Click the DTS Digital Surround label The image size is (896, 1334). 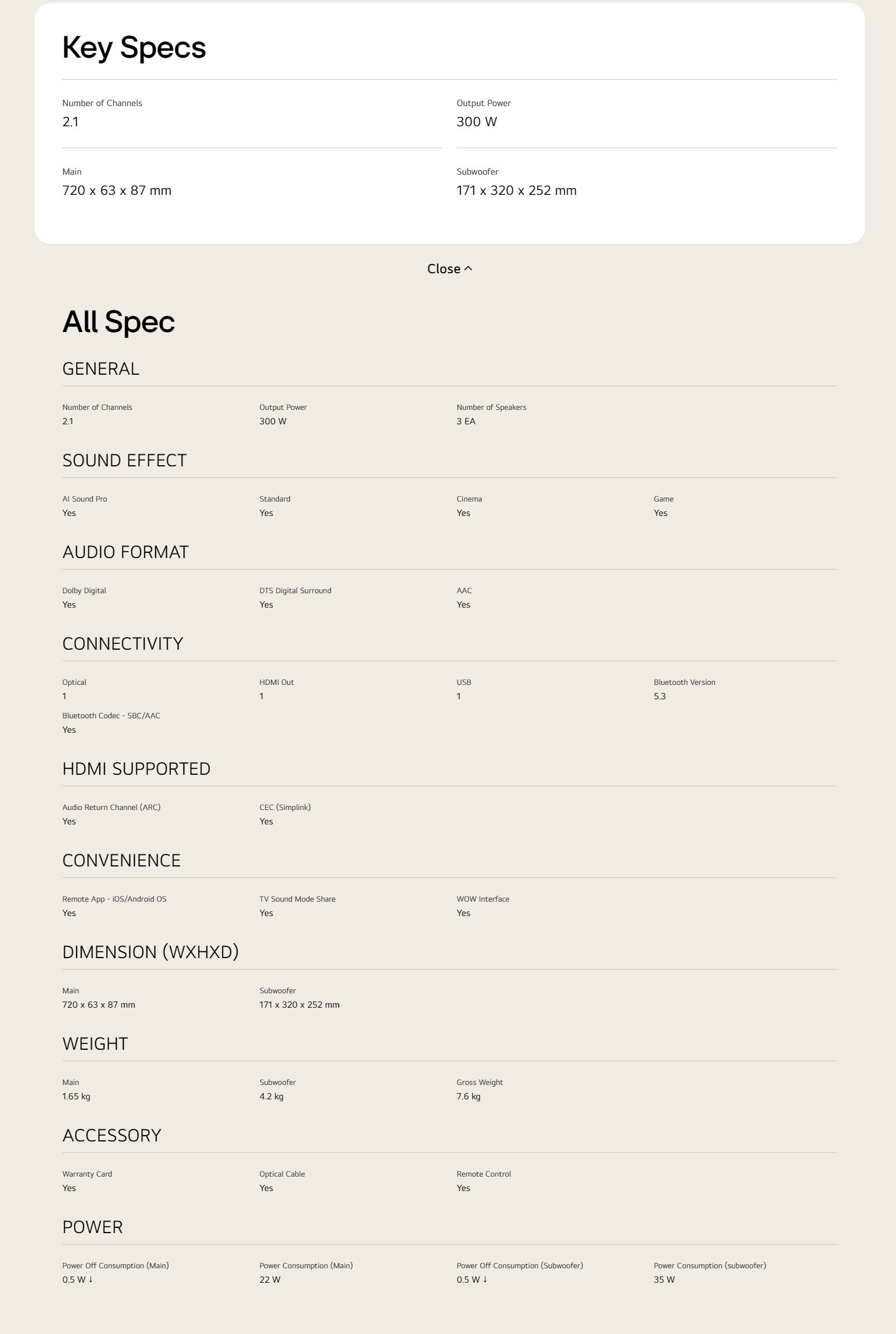pyautogui.click(x=295, y=590)
